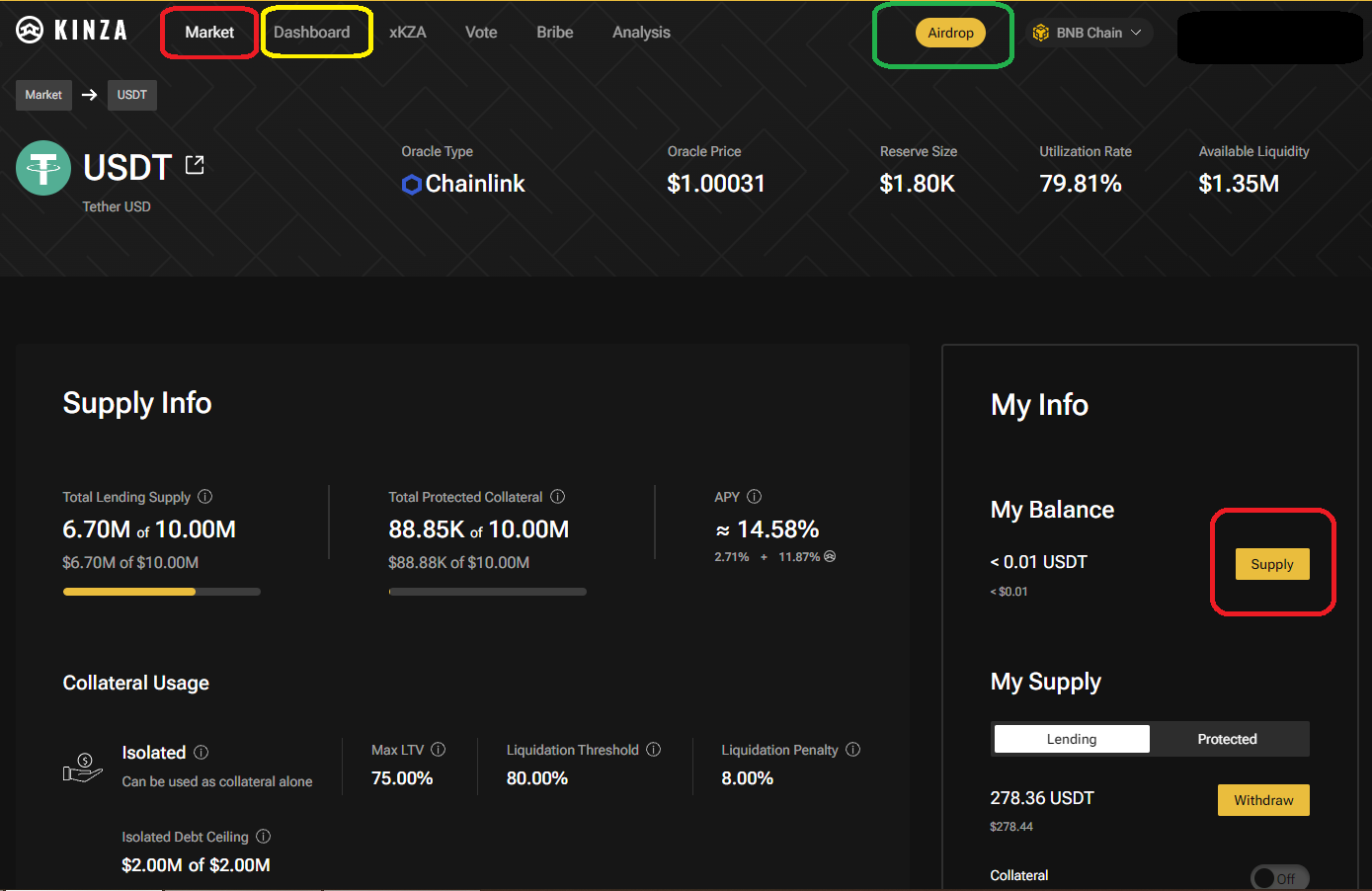
Task: Navigate to the Analysis tab
Action: coord(641,33)
